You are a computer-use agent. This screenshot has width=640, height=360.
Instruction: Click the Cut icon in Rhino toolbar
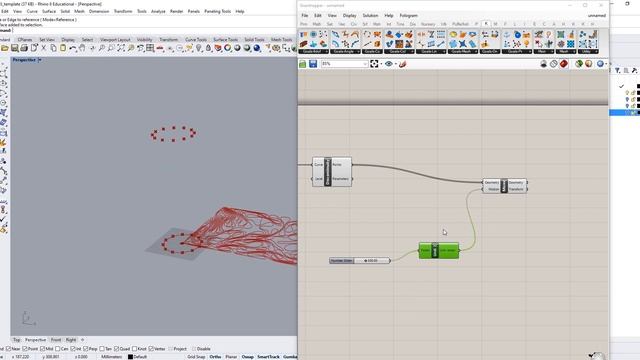click(44, 48)
